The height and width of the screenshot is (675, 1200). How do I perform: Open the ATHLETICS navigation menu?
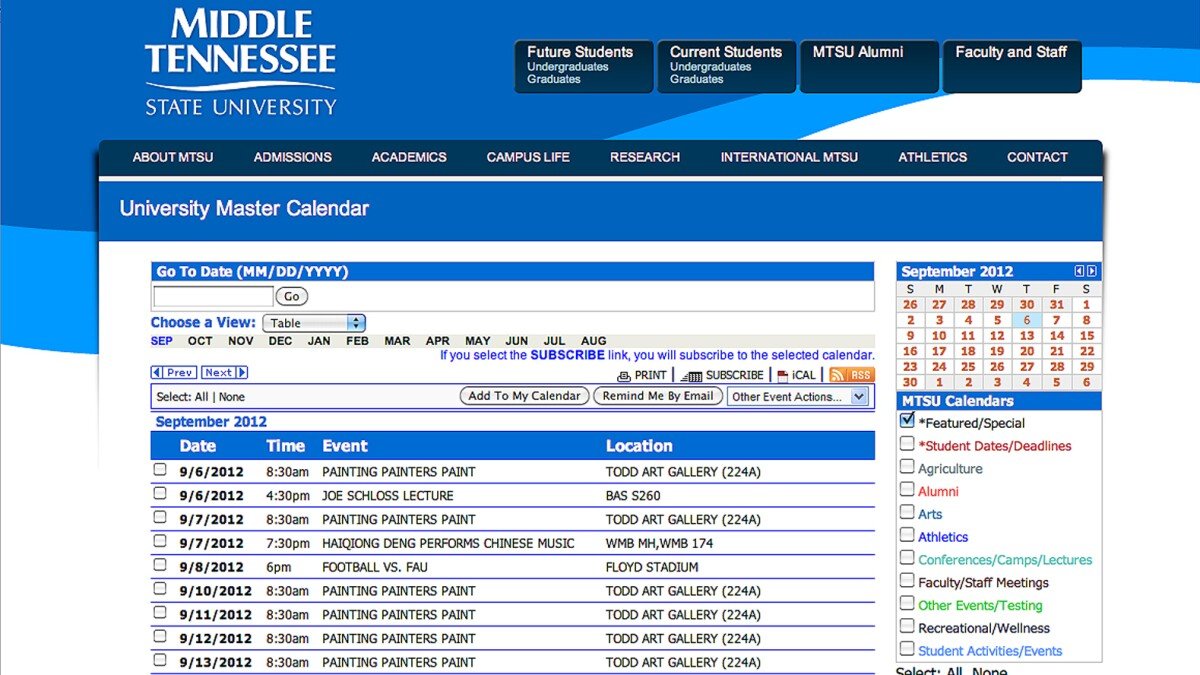pos(933,157)
